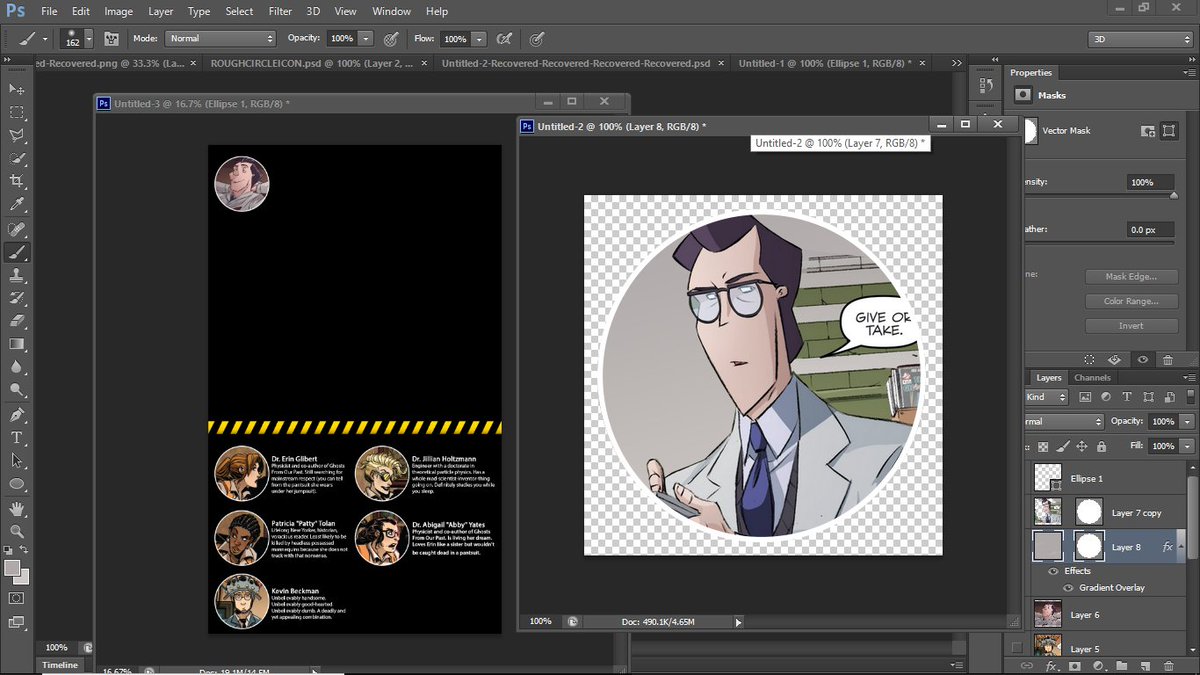This screenshot has width=1200, height=675.
Task: Toggle pressure for opacity button
Action: (391, 38)
